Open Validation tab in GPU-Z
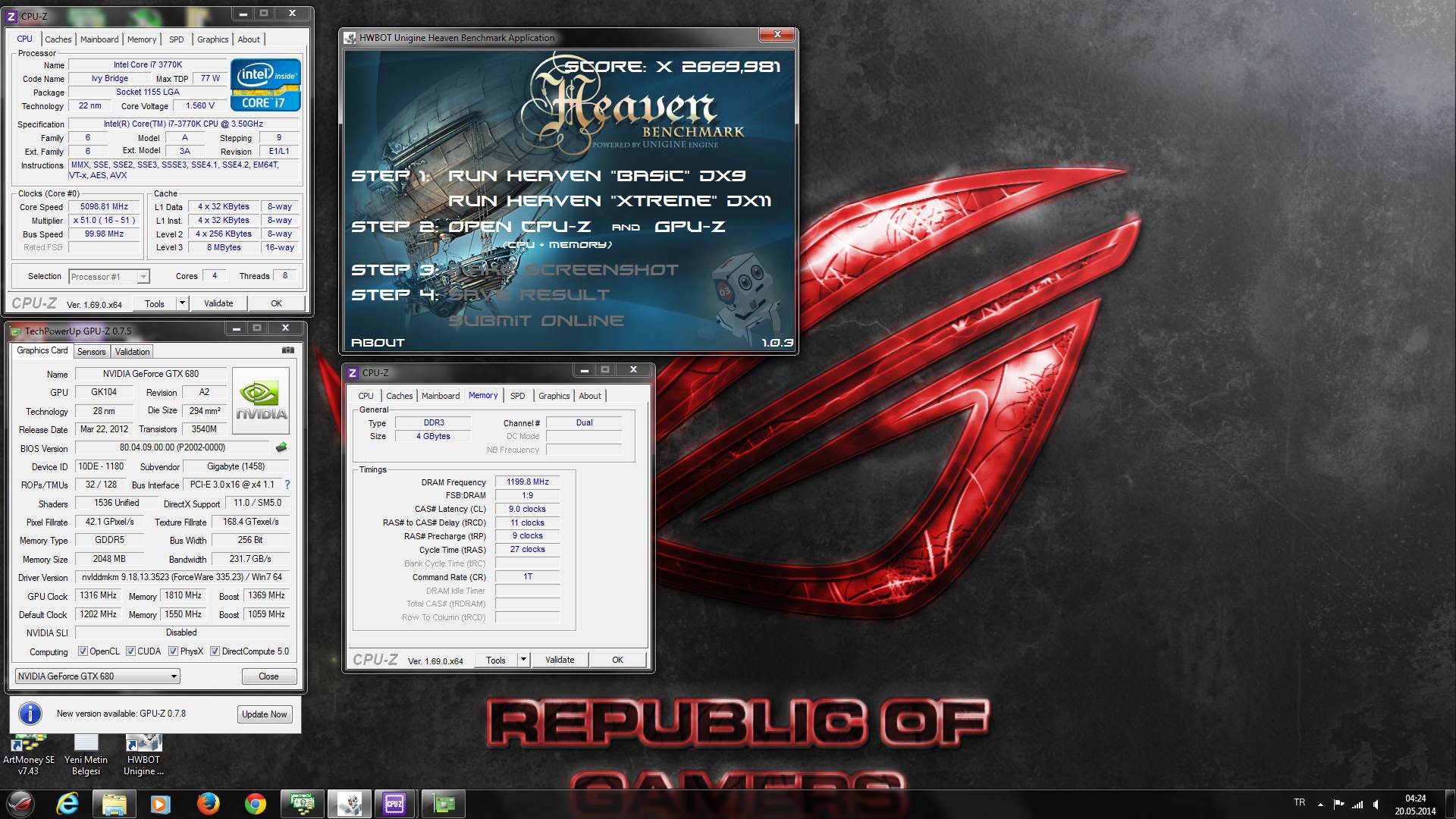This screenshot has width=1456, height=819. click(x=133, y=352)
